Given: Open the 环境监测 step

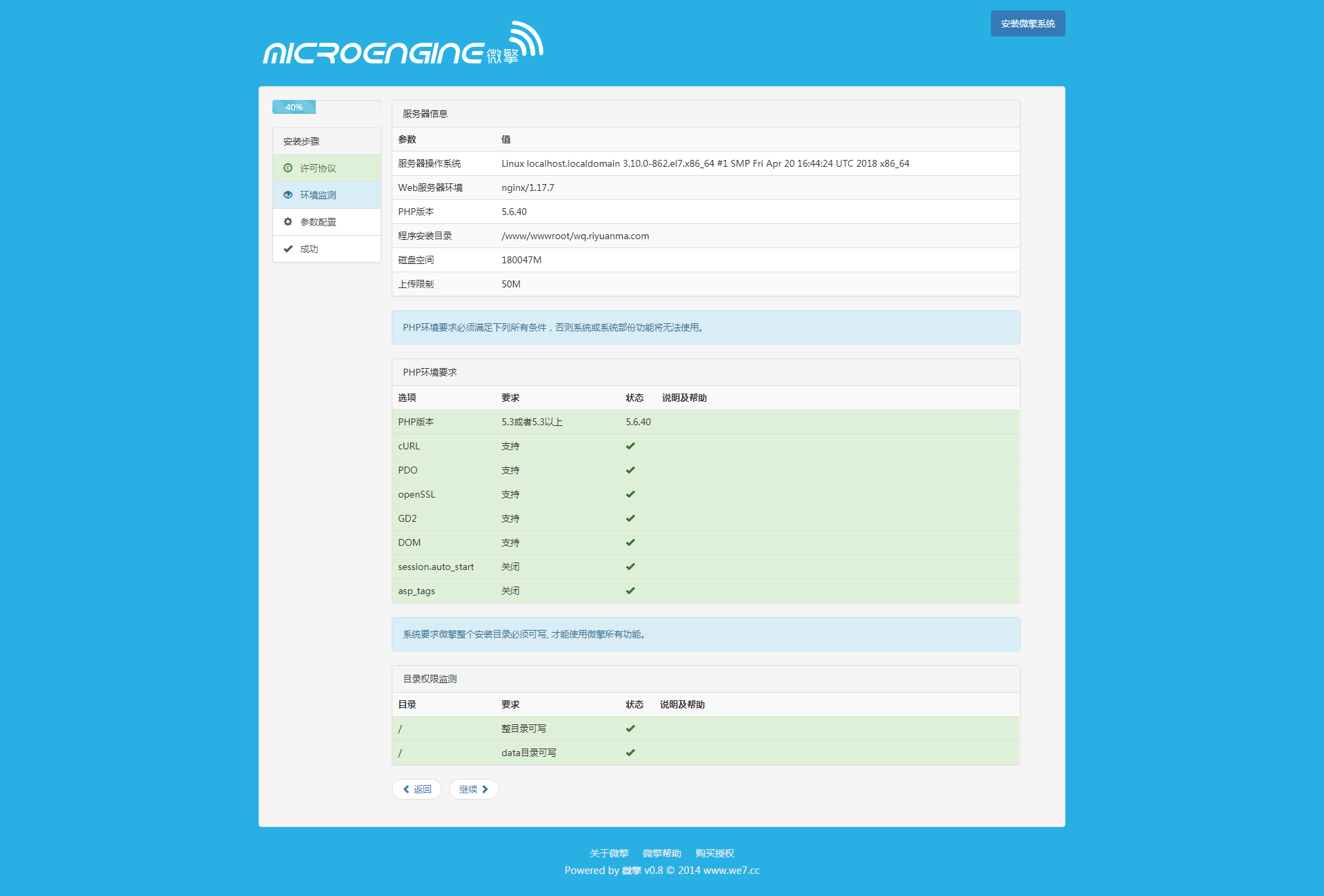Looking at the screenshot, I should [318, 195].
